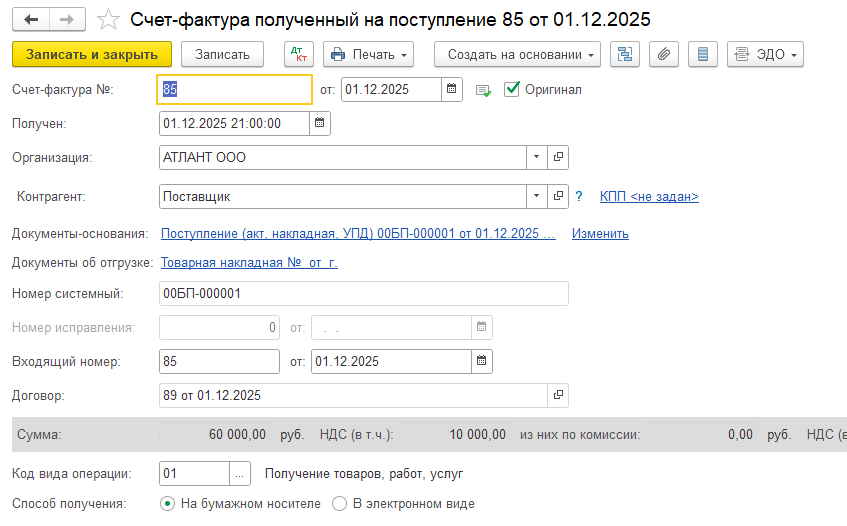The image size is (847, 526).
Task: Open the list report icon in toolbar
Action: (x=703, y=55)
